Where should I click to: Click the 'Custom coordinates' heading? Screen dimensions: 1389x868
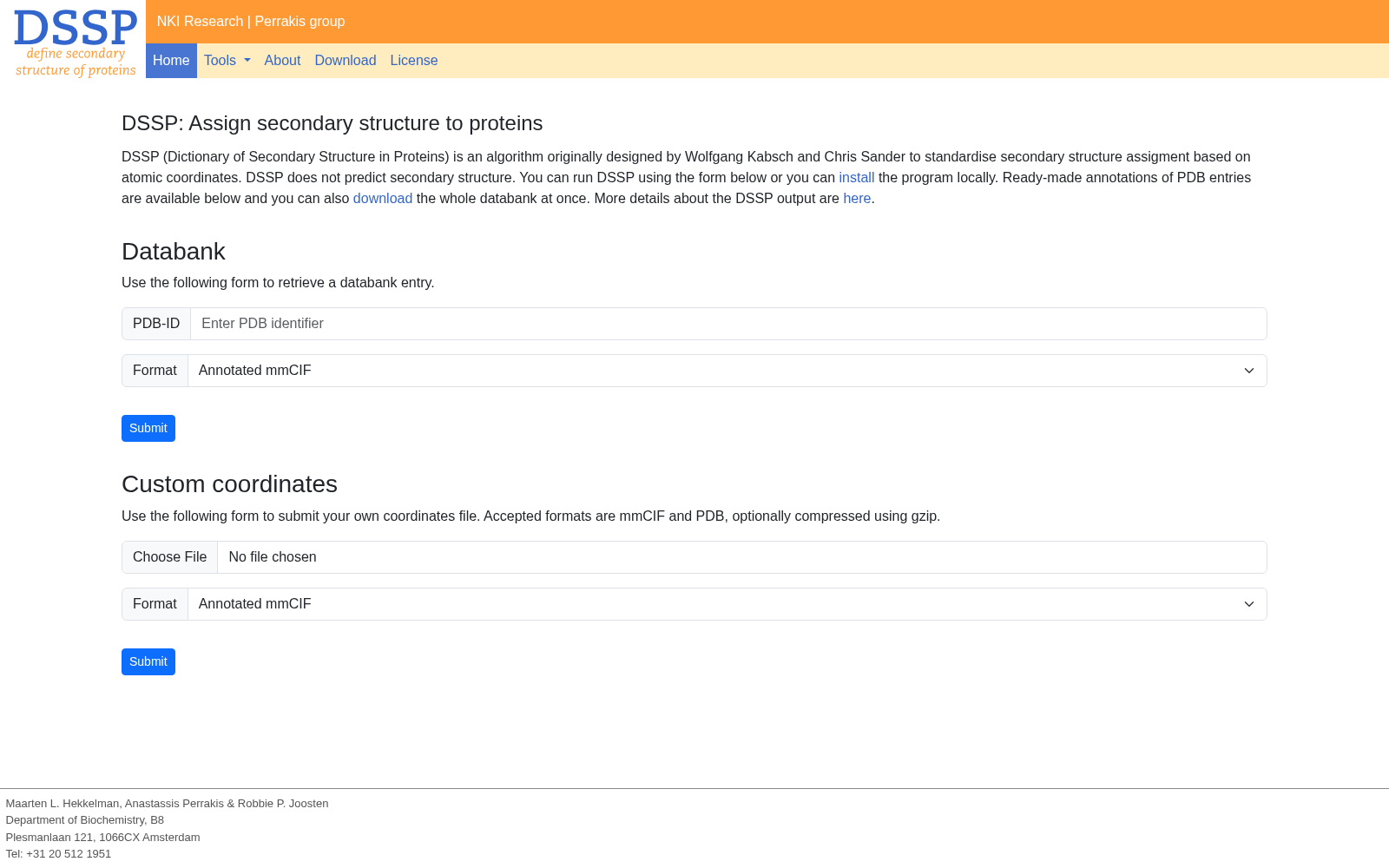[x=229, y=484]
